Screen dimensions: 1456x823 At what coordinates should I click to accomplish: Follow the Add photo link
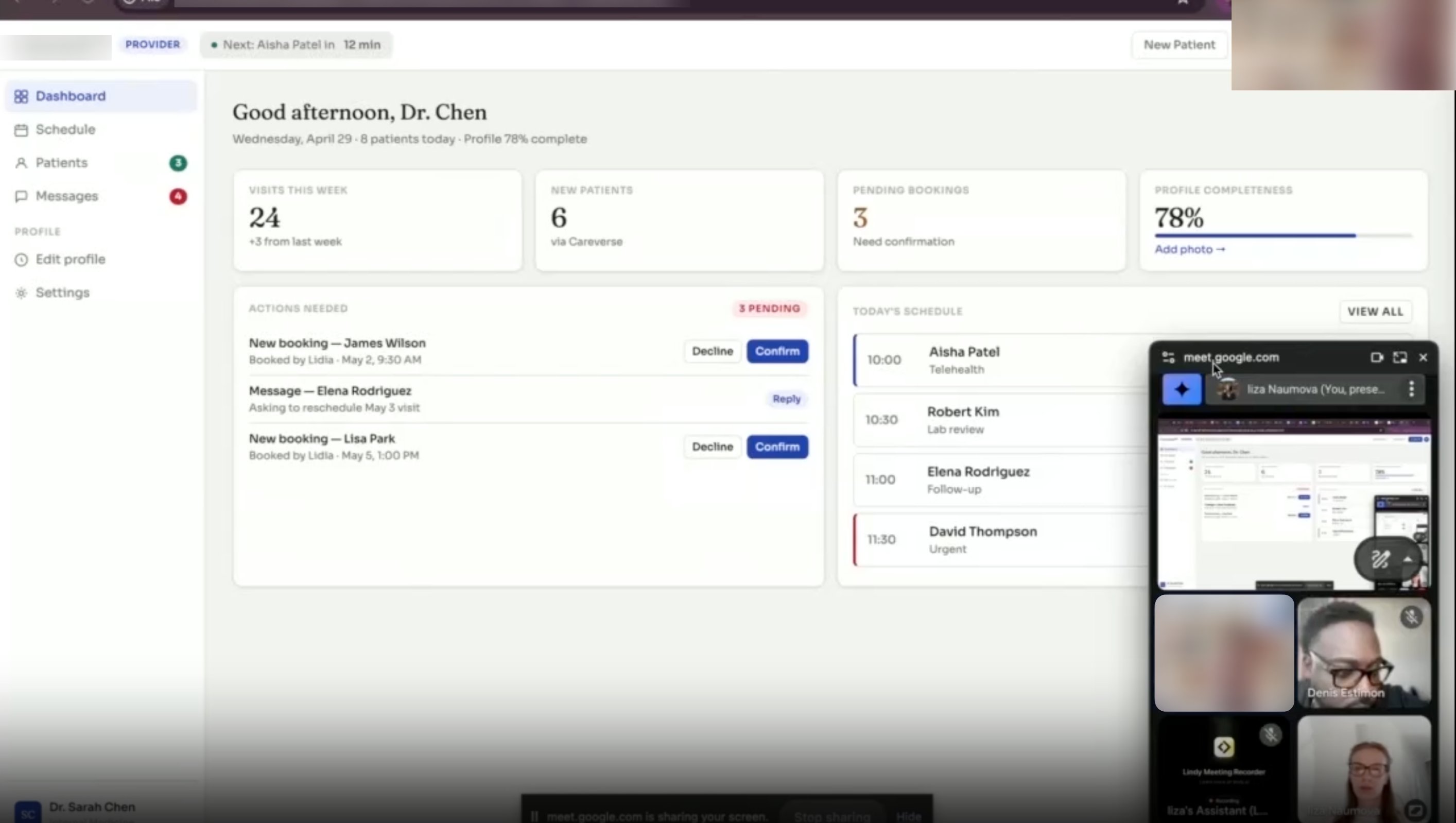pos(1189,249)
